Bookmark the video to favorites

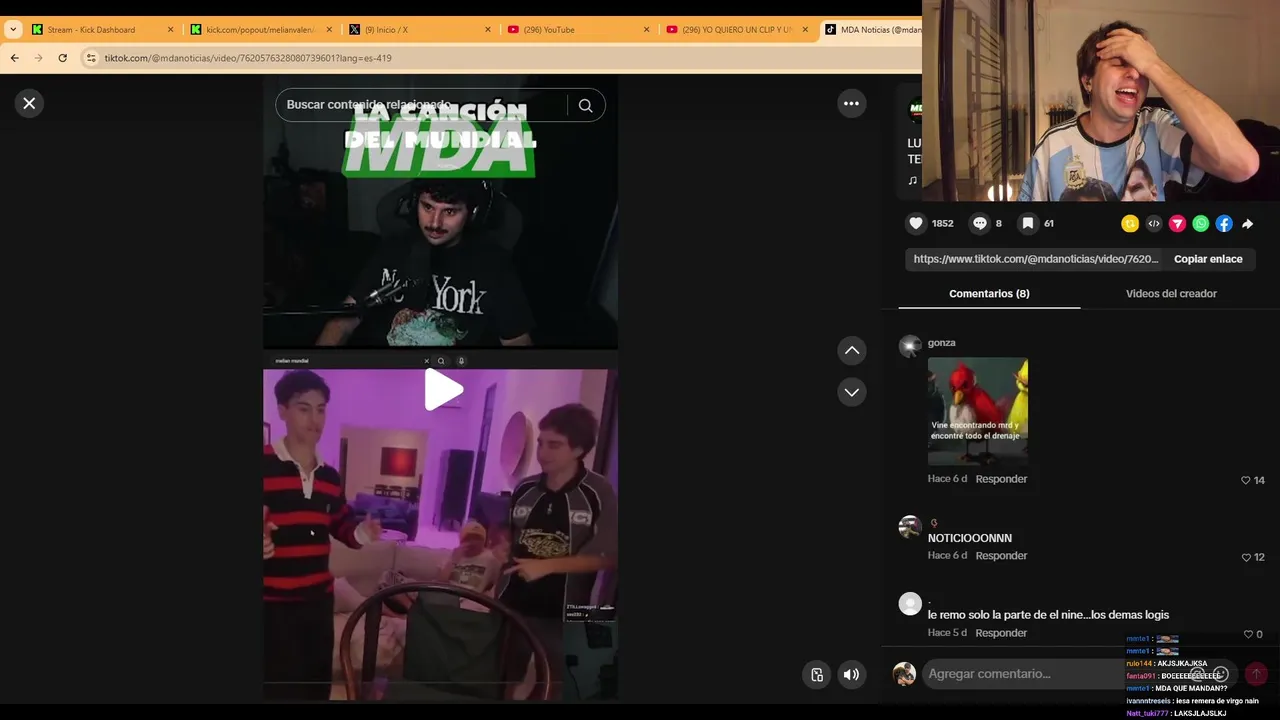pos(1027,223)
